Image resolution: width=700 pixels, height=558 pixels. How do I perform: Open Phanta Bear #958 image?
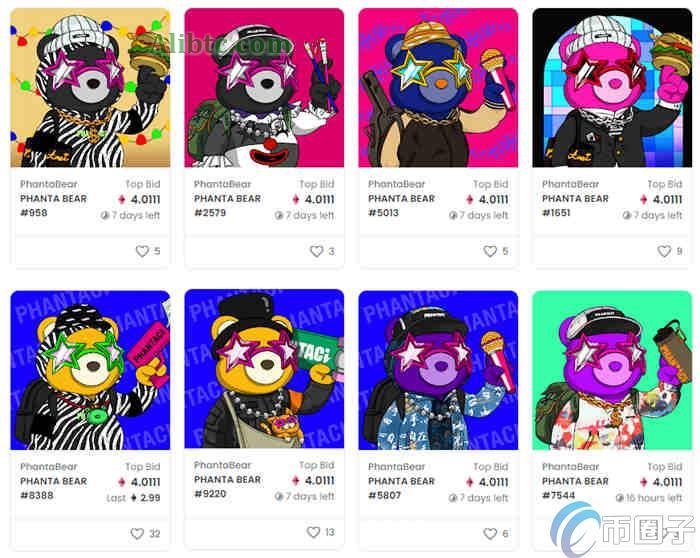click(x=90, y=87)
